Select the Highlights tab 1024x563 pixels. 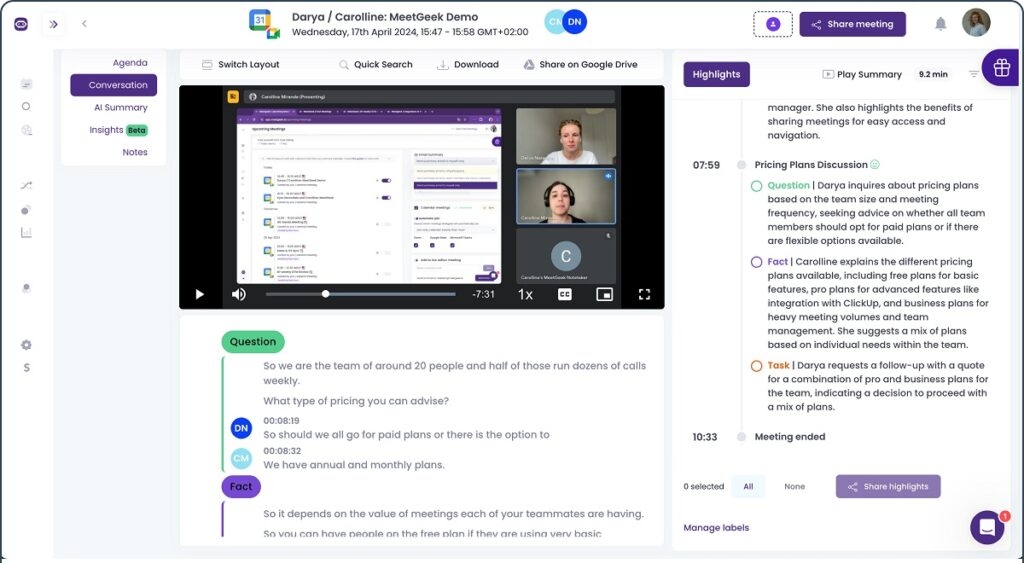click(x=716, y=74)
